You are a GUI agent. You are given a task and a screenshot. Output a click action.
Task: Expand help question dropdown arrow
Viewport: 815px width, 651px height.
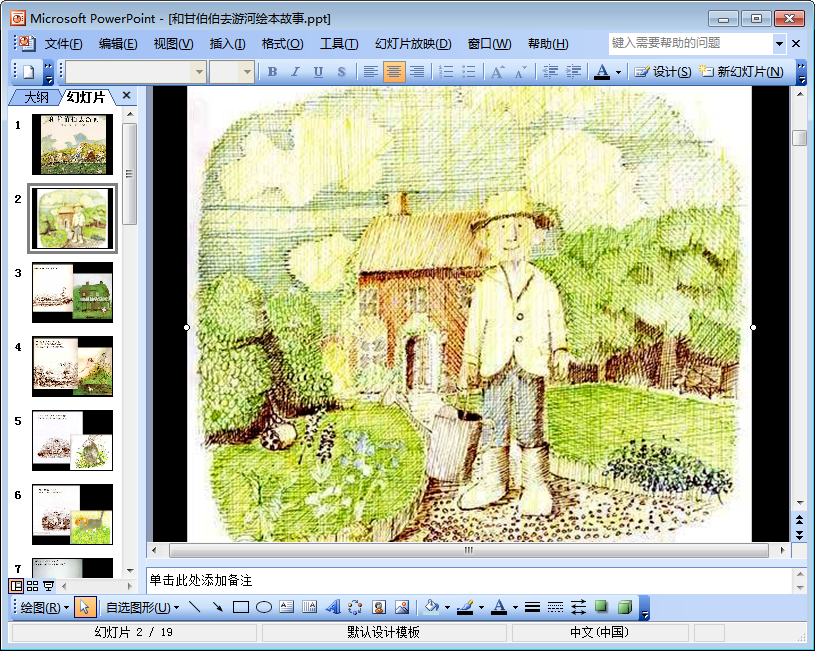[x=779, y=44]
